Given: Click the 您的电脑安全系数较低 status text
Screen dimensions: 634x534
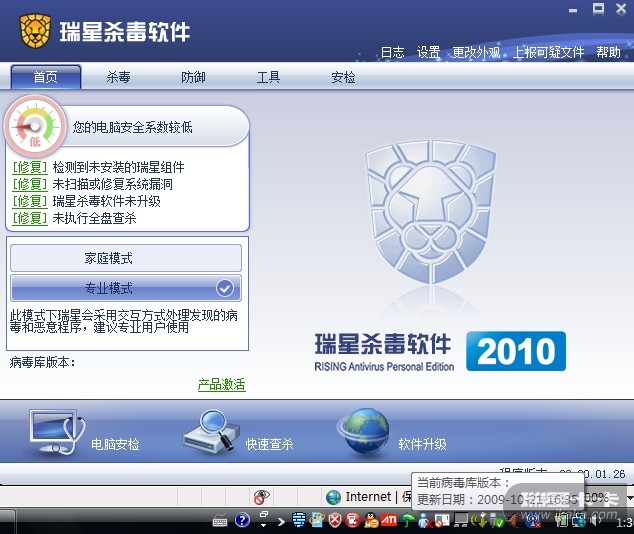Looking at the screenshot, I should point(132,127).
